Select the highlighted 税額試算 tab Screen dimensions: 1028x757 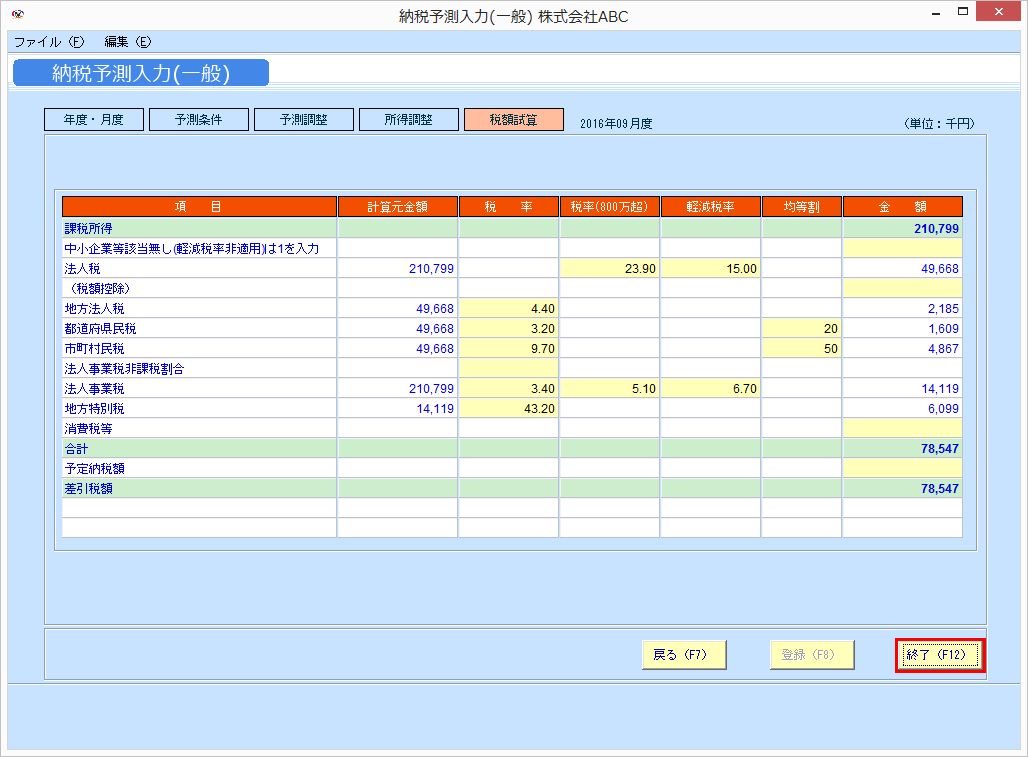(x=513, y=119)
